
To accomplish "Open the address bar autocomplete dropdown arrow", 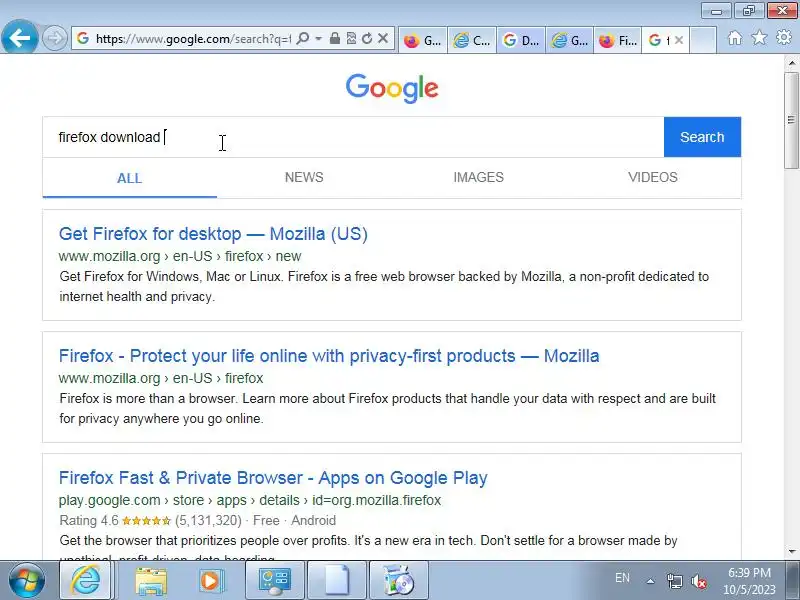I will pyautogui.click(x=318, y=38).
